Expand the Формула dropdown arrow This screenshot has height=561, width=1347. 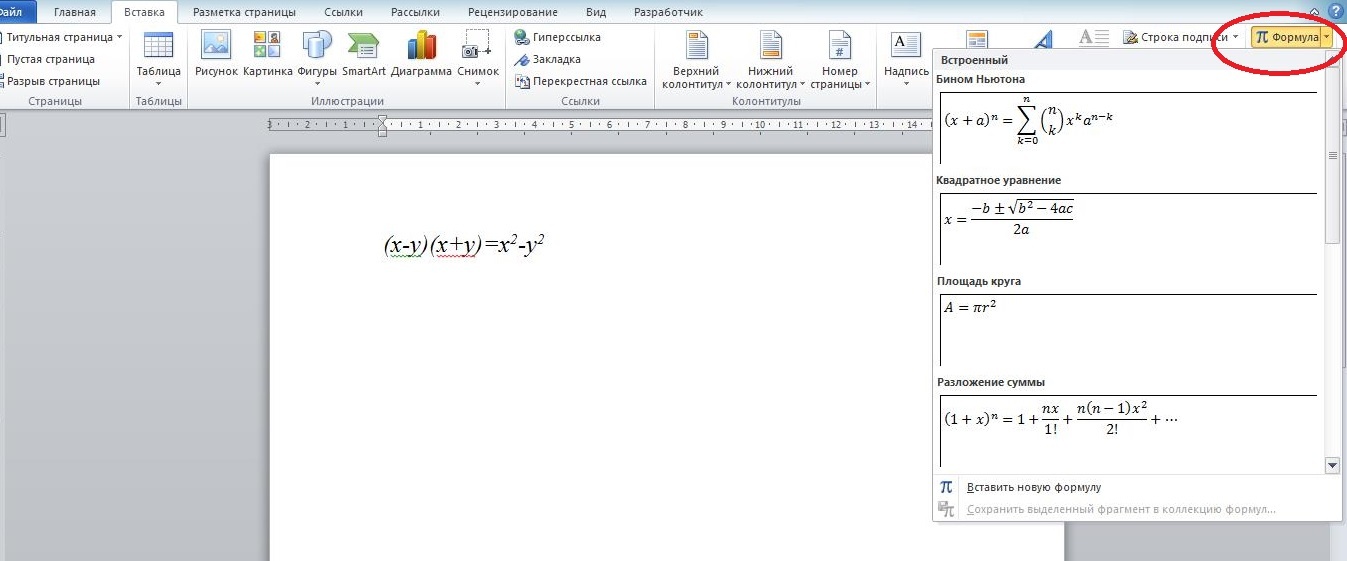click(1326, 37)
